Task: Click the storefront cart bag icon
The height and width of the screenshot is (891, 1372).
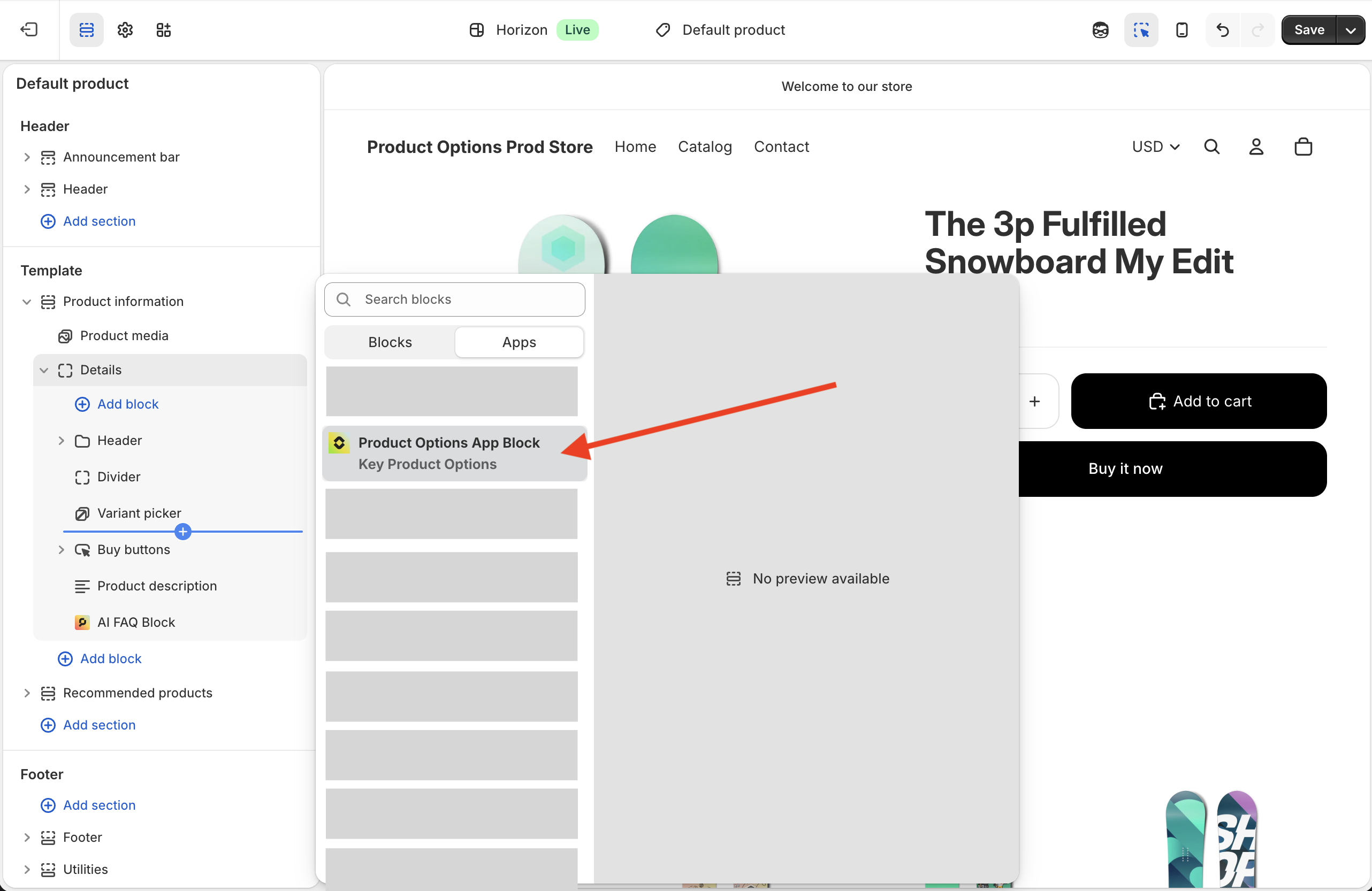Action: 1303,147
